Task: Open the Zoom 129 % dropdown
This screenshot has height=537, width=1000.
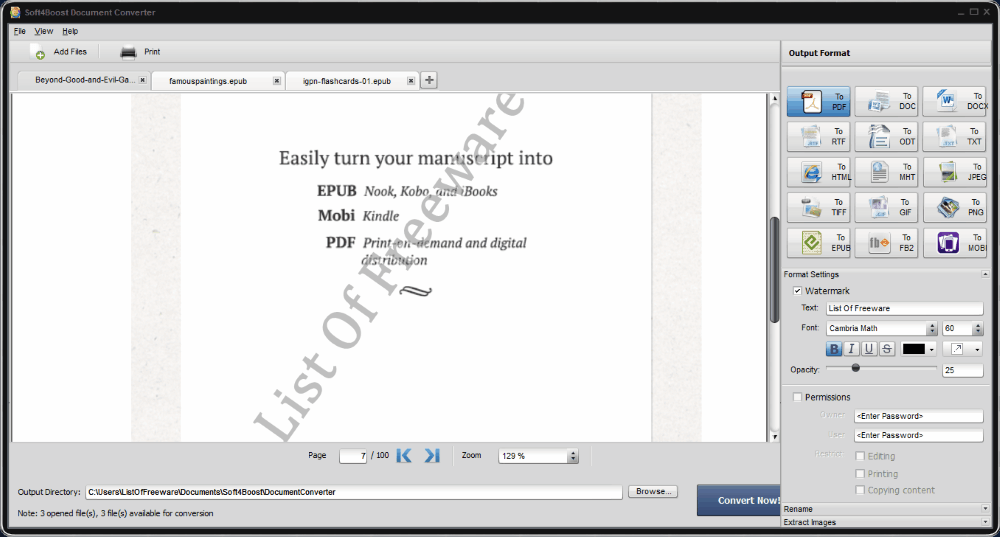Action: [x=573, y=456]
